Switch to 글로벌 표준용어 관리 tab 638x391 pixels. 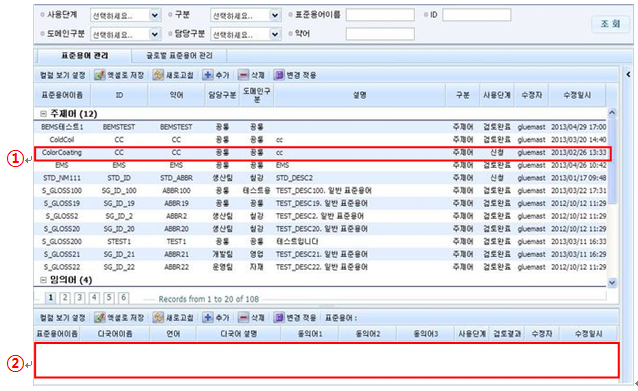[x=179, y=56]
